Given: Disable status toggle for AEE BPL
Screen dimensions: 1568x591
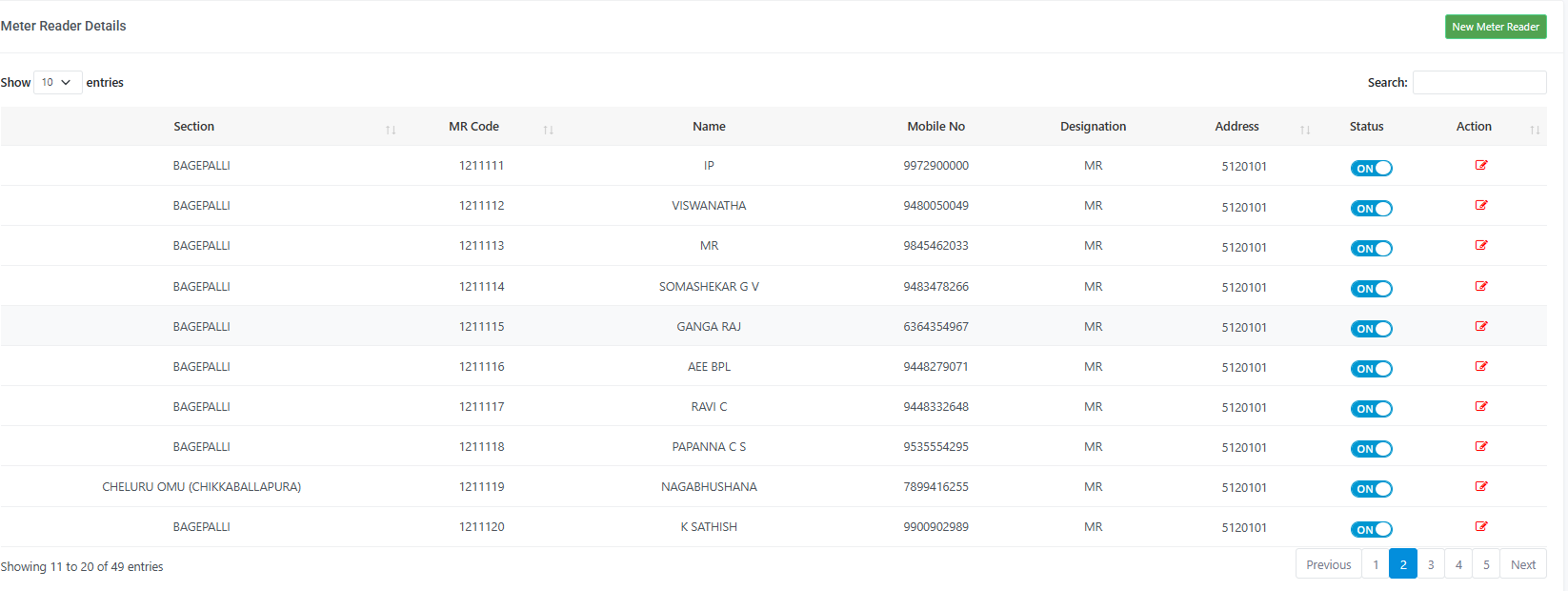Looking at the screenshot, I should [x=1371, y=369].
